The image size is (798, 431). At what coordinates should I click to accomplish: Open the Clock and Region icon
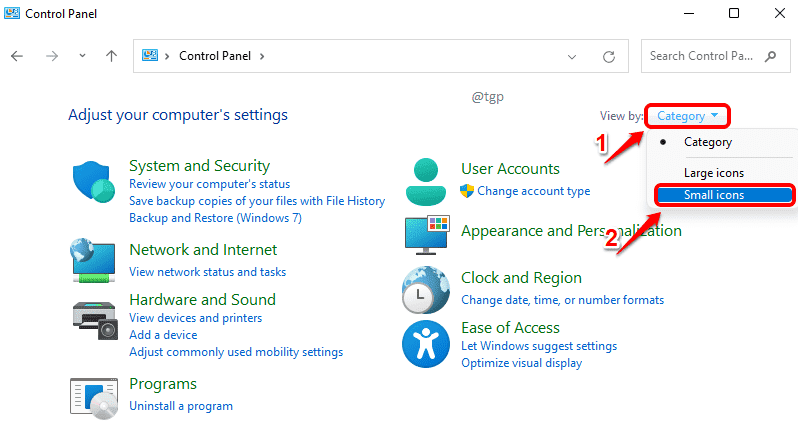coord(427,290)
